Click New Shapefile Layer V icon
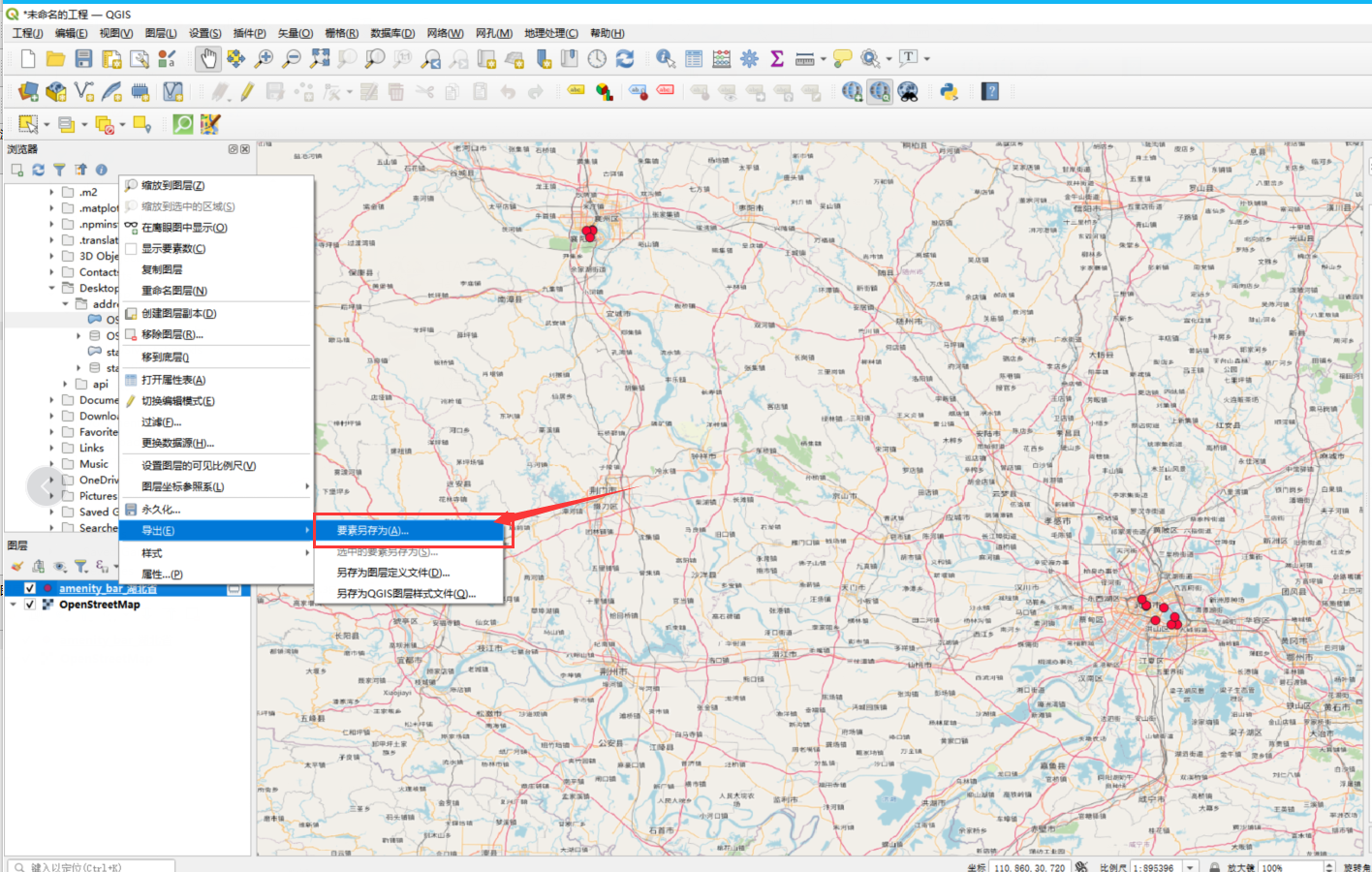This screenshot has height=872, width=1372. pos(84,91)
